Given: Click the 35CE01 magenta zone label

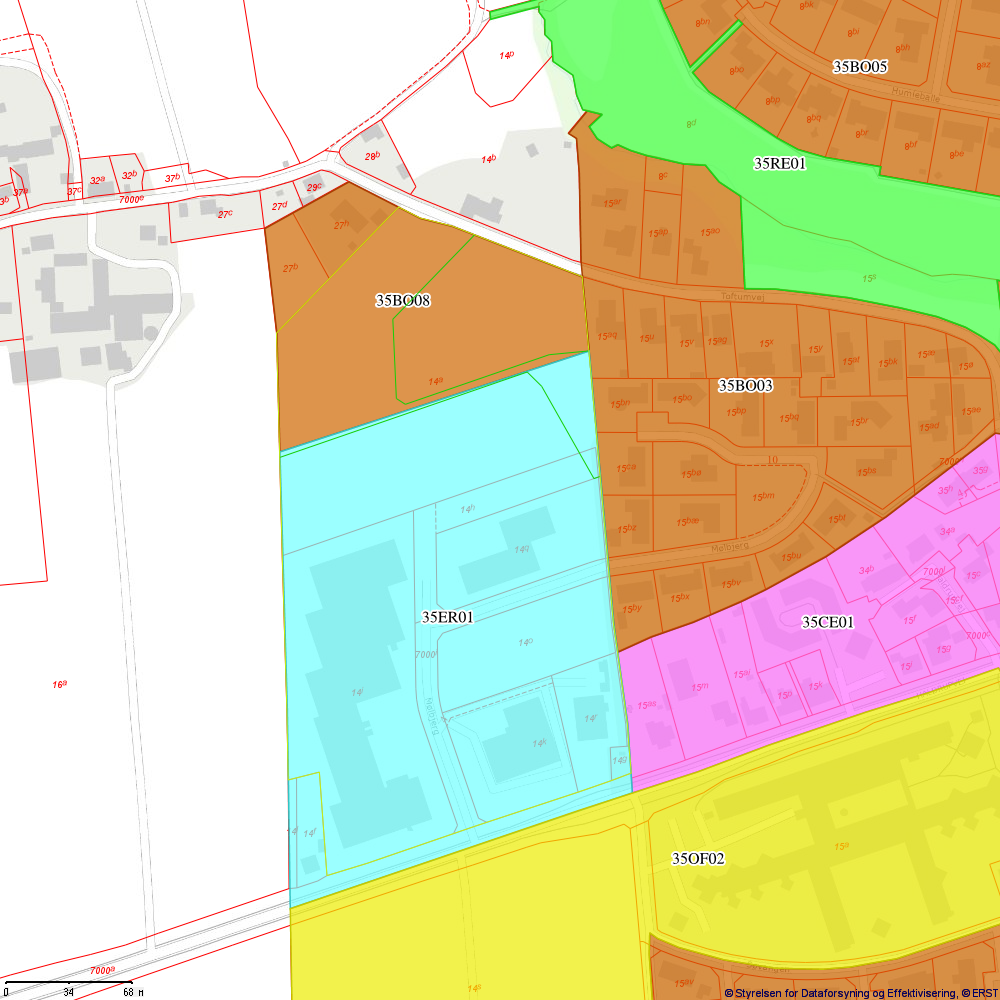Looking at the screenshot, I should pos(828,622).
